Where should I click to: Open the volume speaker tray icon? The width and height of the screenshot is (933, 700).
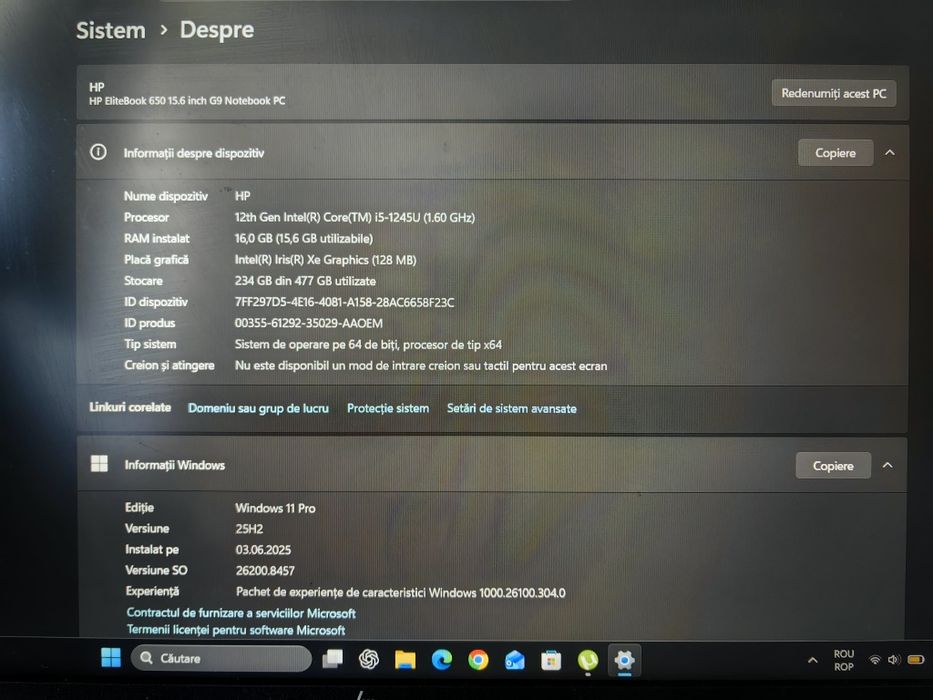(893, 660)
